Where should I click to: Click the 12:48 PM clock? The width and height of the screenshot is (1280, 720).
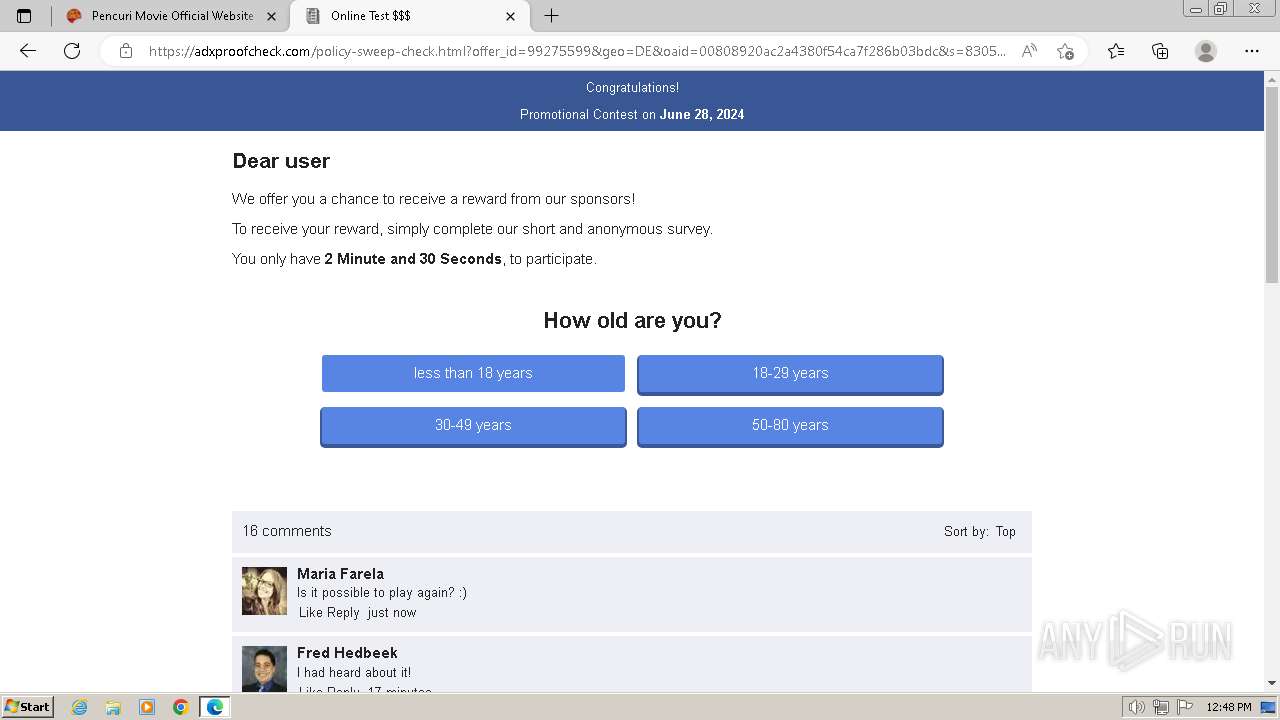[1229, 707]
